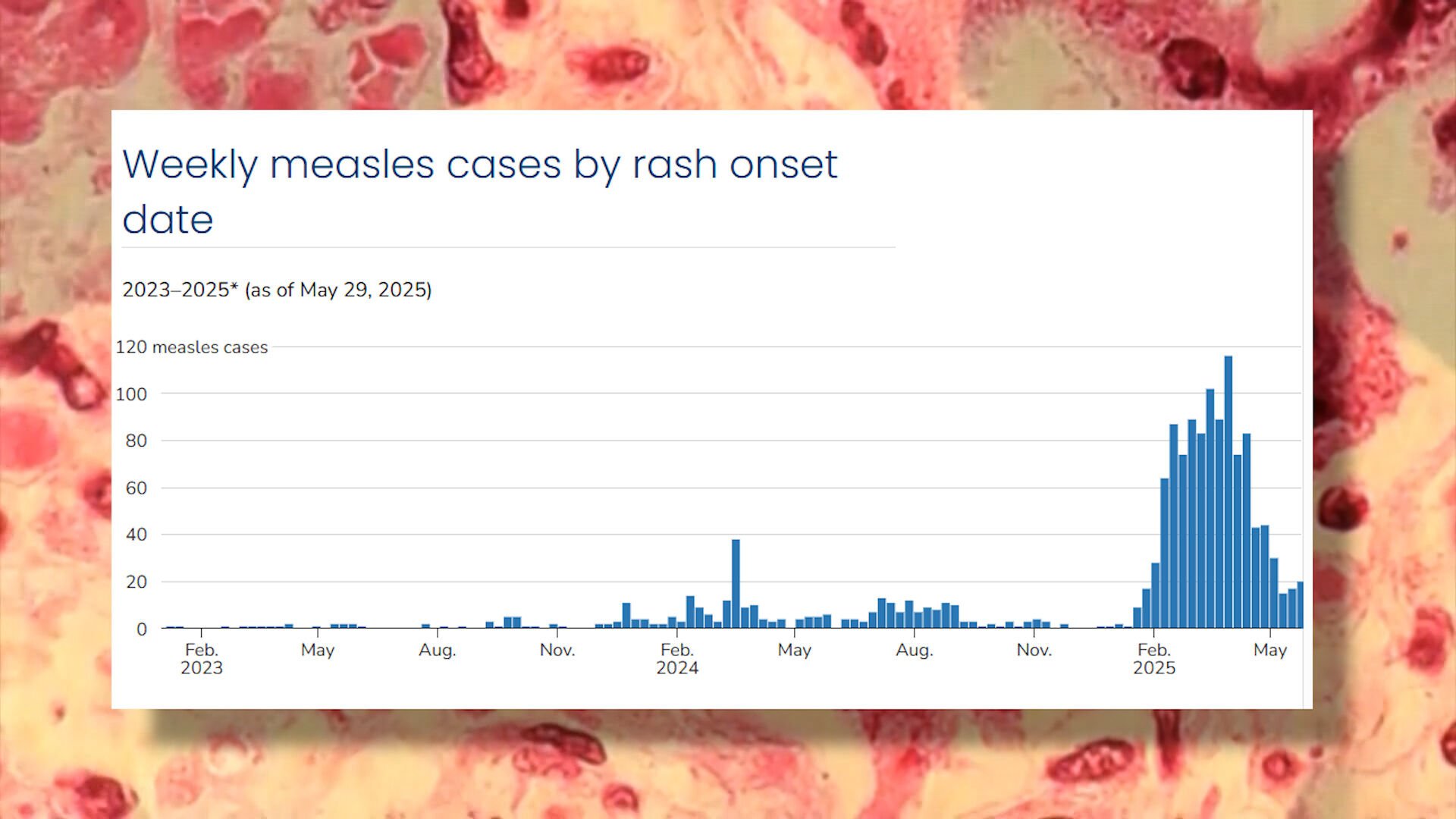
Task: Select the 0 baseline label
Action: pyautogui.click(x=142, y=629)
